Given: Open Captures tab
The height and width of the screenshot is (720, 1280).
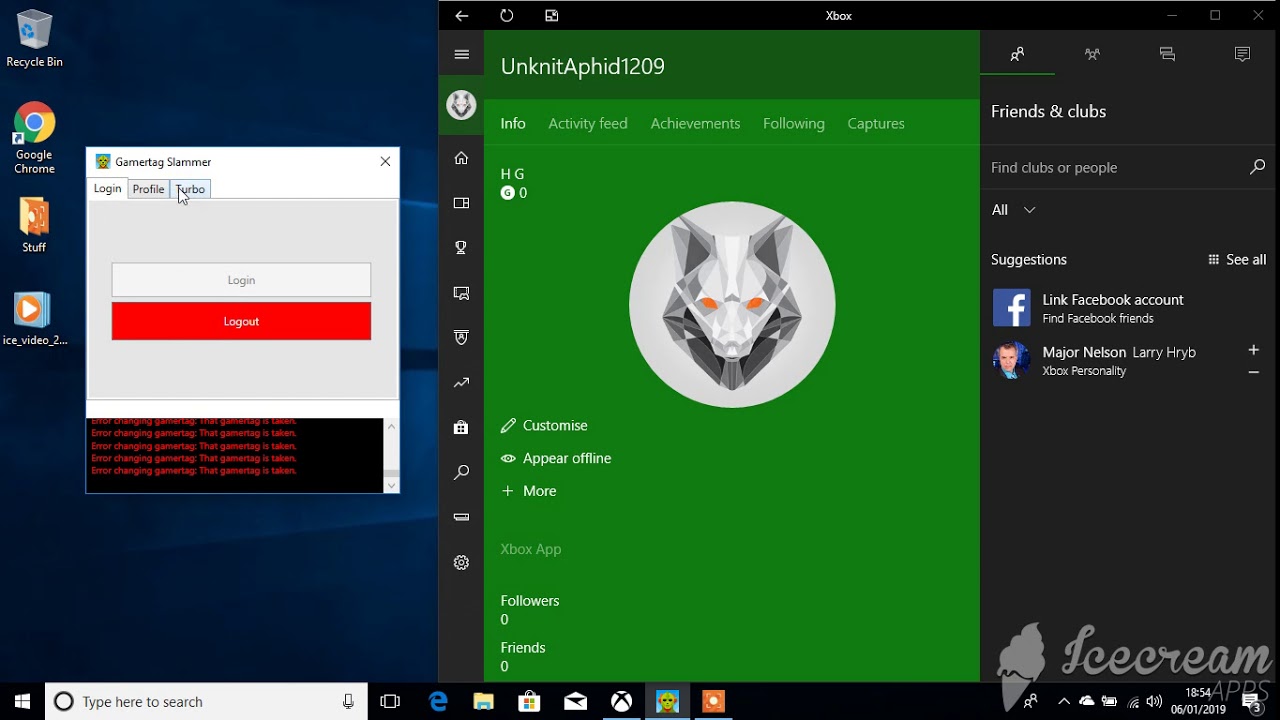Looking at the screenshot, I should point(876,124).
